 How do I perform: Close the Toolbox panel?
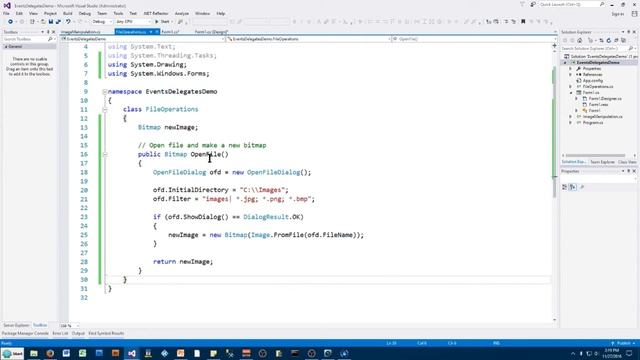tap(53, 32)
